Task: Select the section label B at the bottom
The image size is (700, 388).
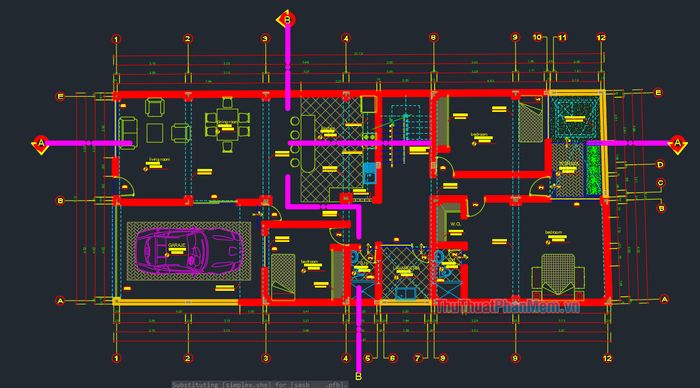Action: pos(358,377)
